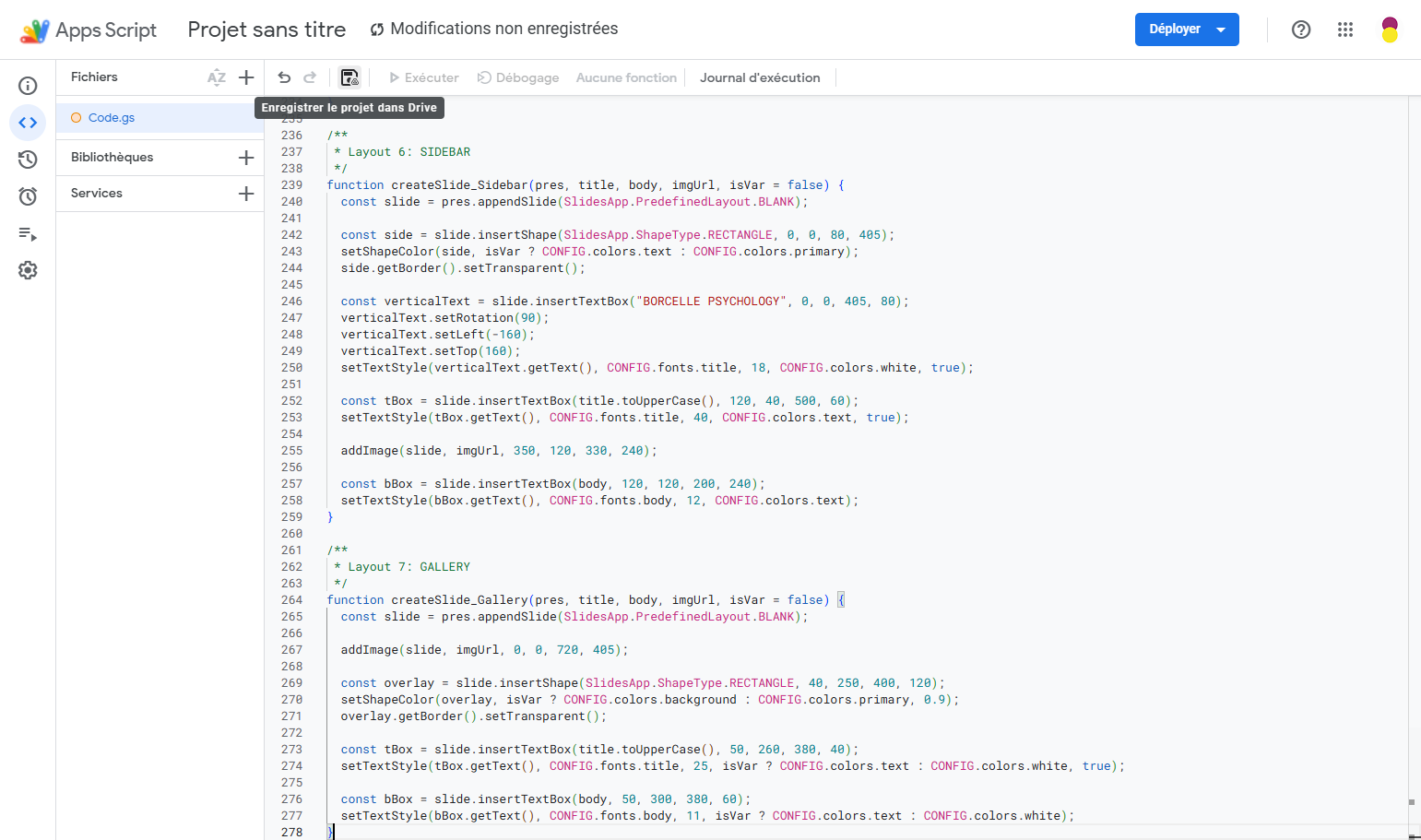The height and width of the screenshot is (840, 1421).
Task: Open the Google account avatar
Action: [1390, 30]
